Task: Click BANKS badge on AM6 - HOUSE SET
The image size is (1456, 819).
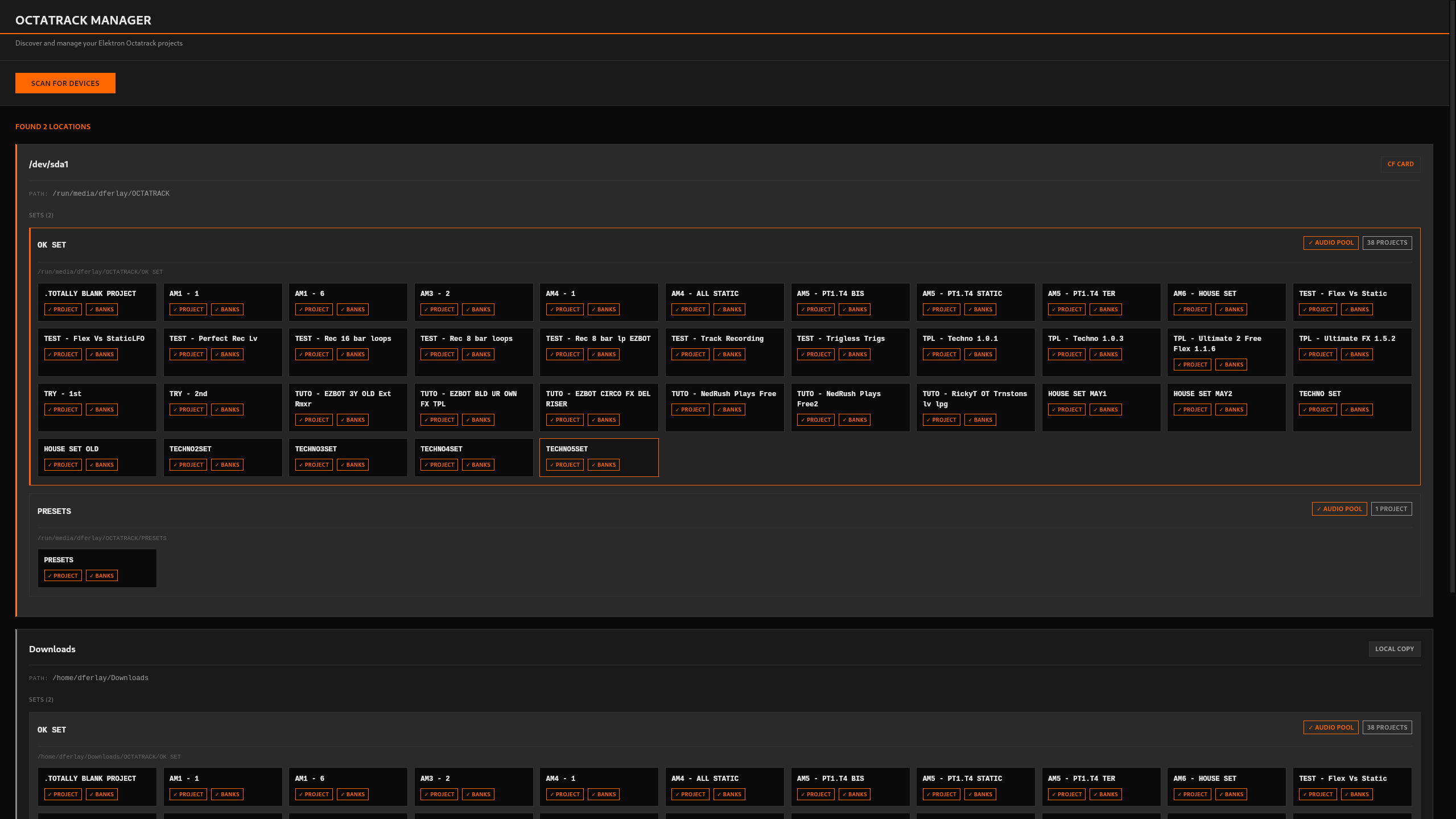Action: [1231, 310]
